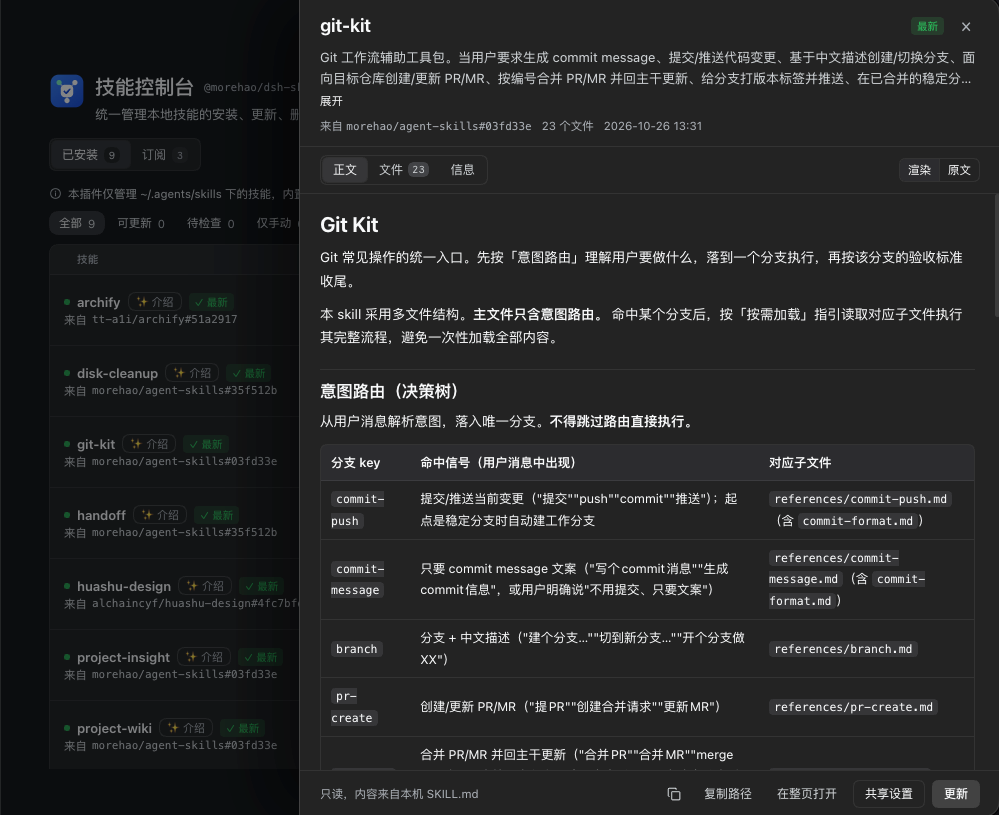999x815 pixels.
Task: Click the handoff 最新 status badge
Action: 217,515
